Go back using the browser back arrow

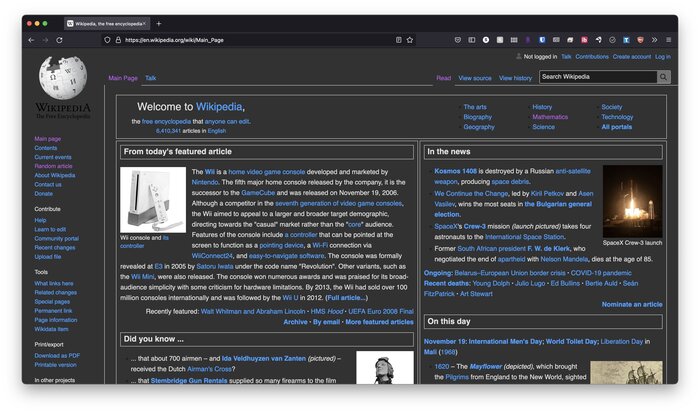pos(31,40)
